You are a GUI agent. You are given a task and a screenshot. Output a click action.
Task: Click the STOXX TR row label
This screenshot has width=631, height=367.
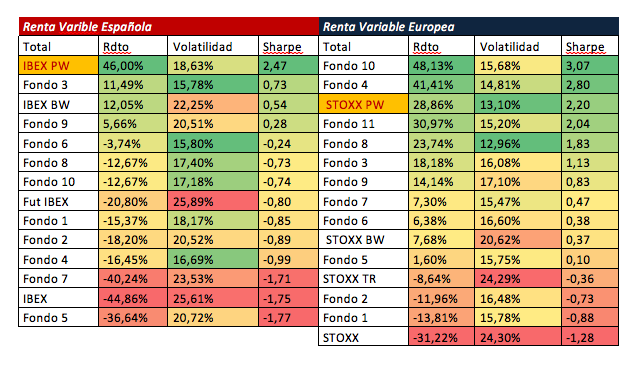click(363, 278)
